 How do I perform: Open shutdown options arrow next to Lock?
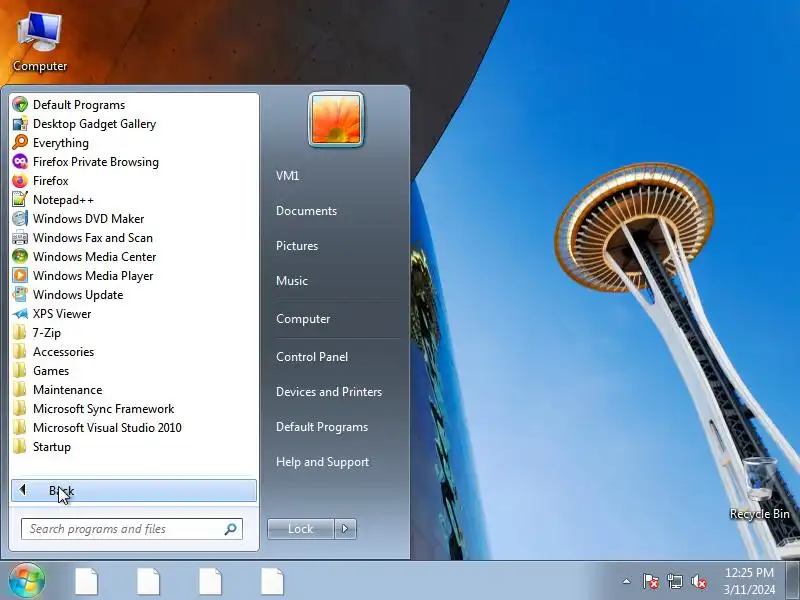345,529
